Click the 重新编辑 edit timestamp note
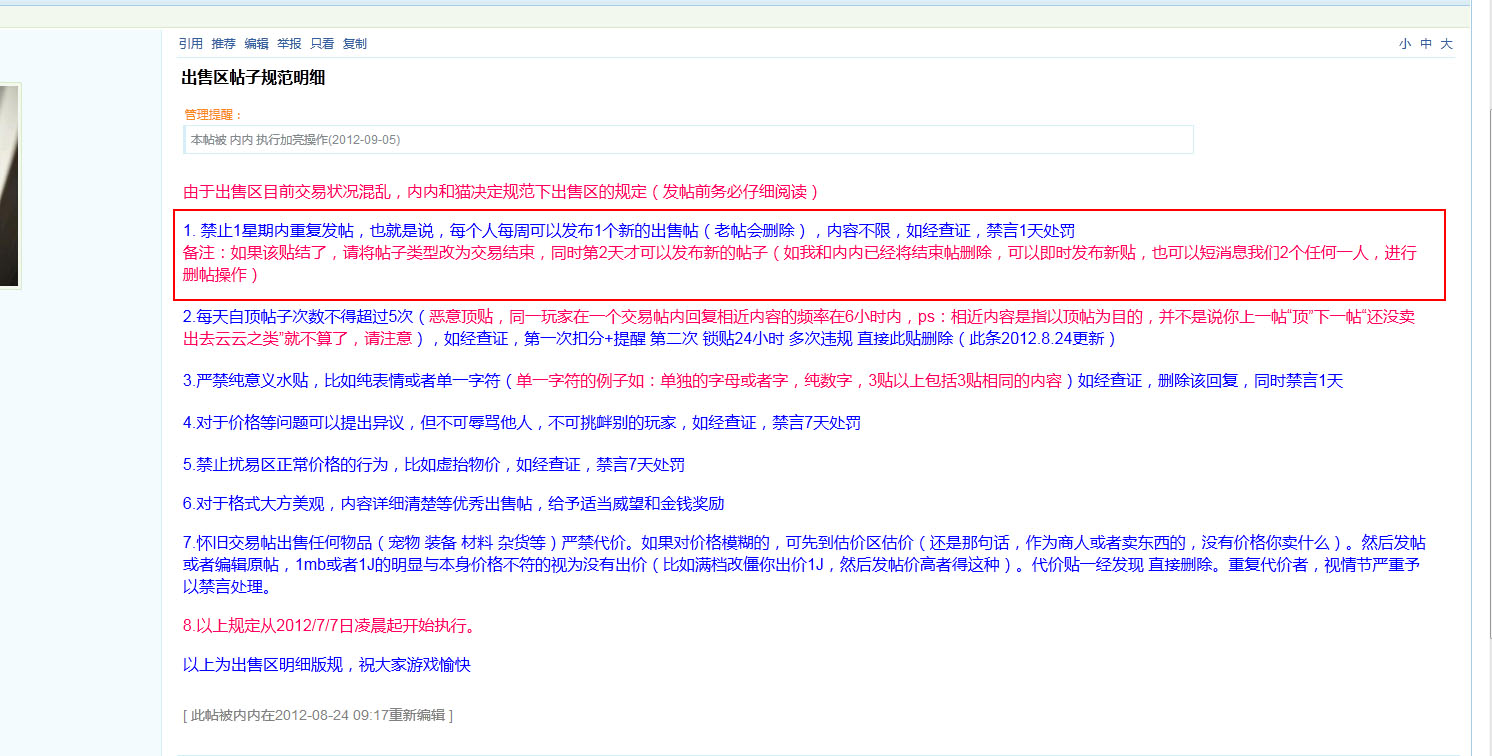 point(319,715)
